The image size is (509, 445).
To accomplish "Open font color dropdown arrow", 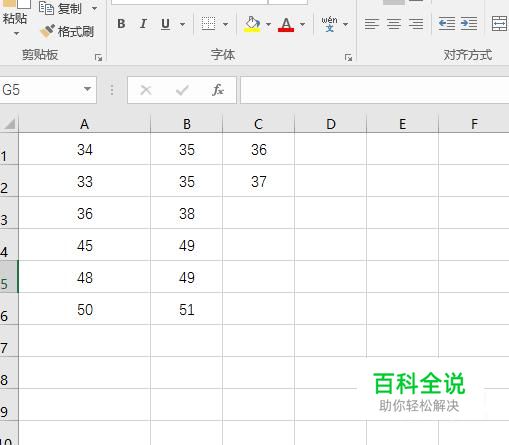I will coord(302,24).
